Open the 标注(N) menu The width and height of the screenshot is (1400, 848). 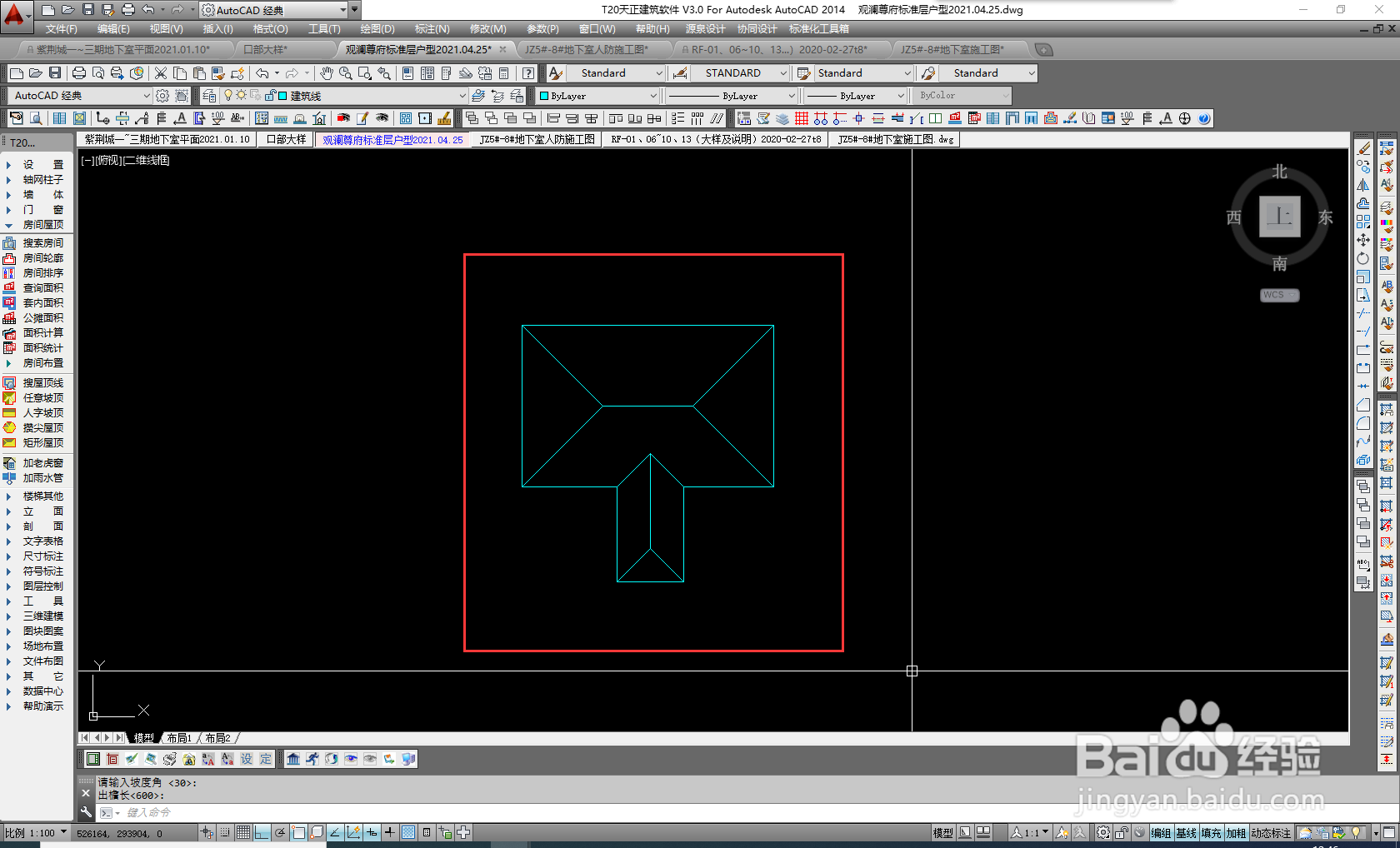coord(432,29)
